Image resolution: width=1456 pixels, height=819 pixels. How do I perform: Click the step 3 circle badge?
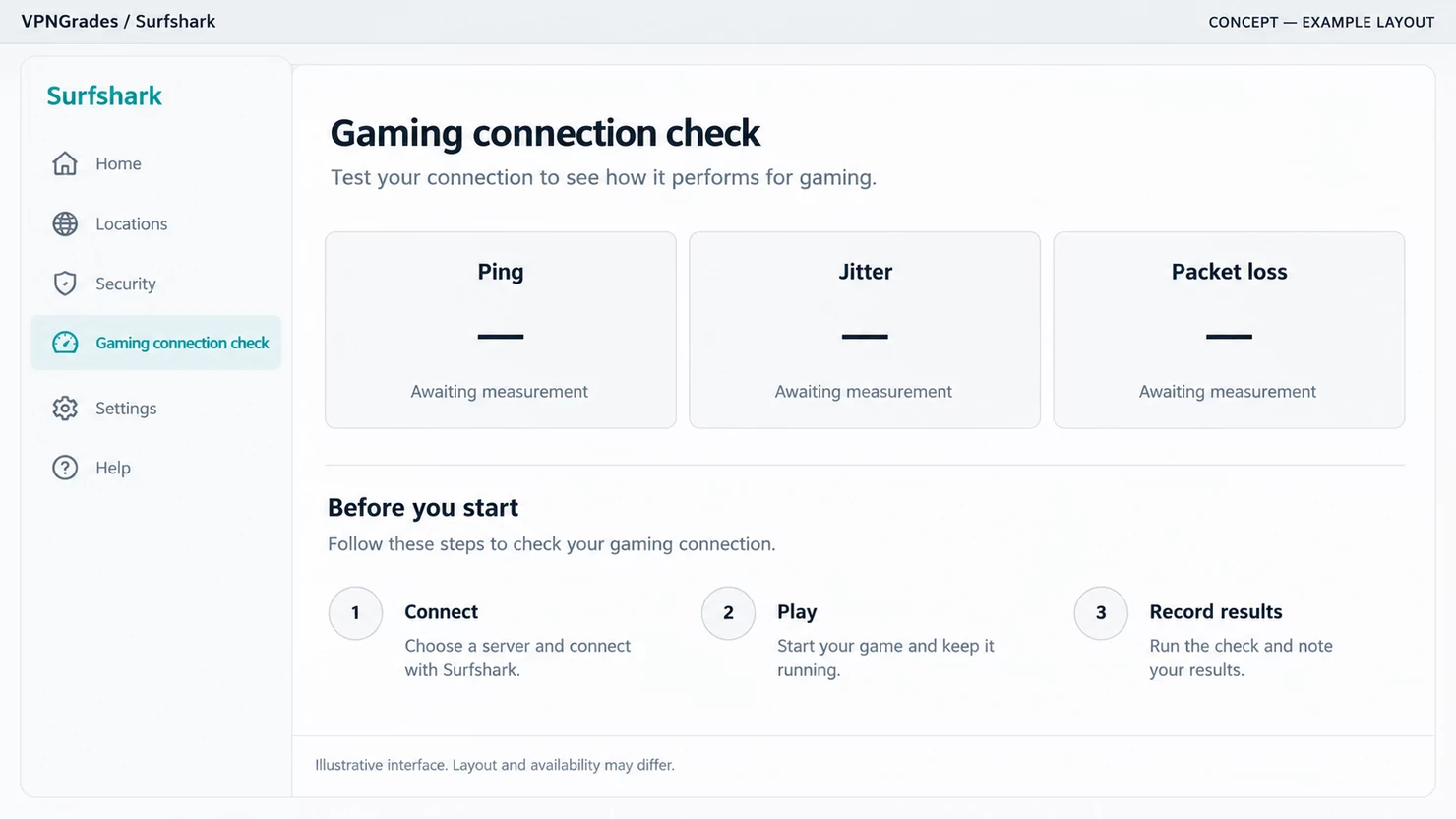(1101, 613)
